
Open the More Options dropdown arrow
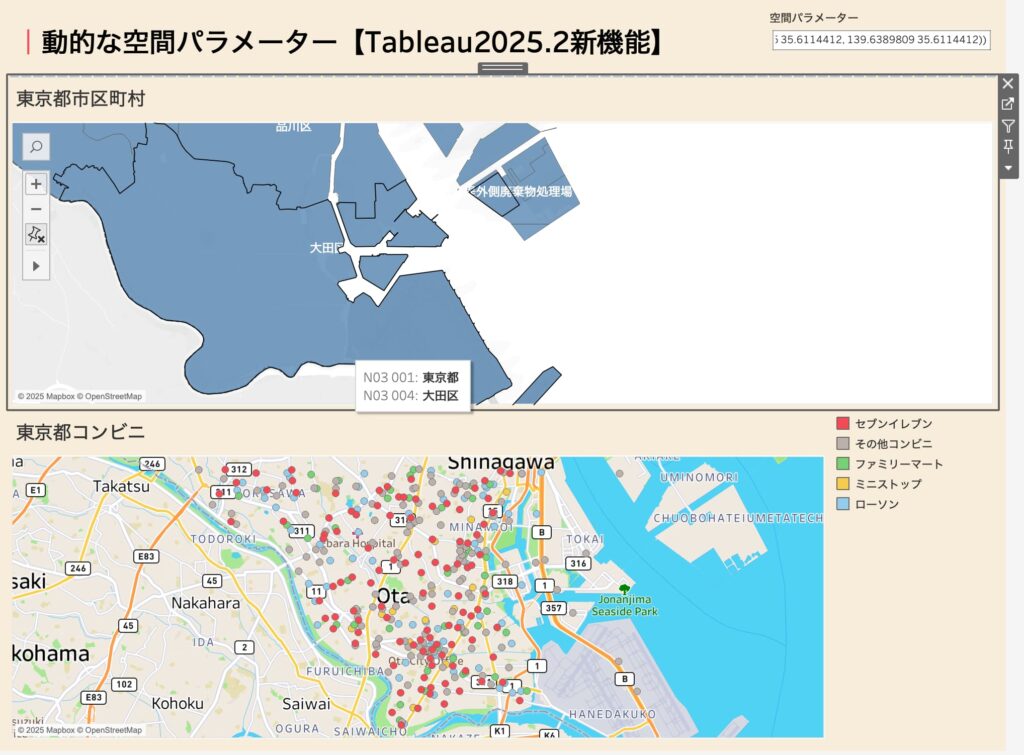[x=1008, y=168]
